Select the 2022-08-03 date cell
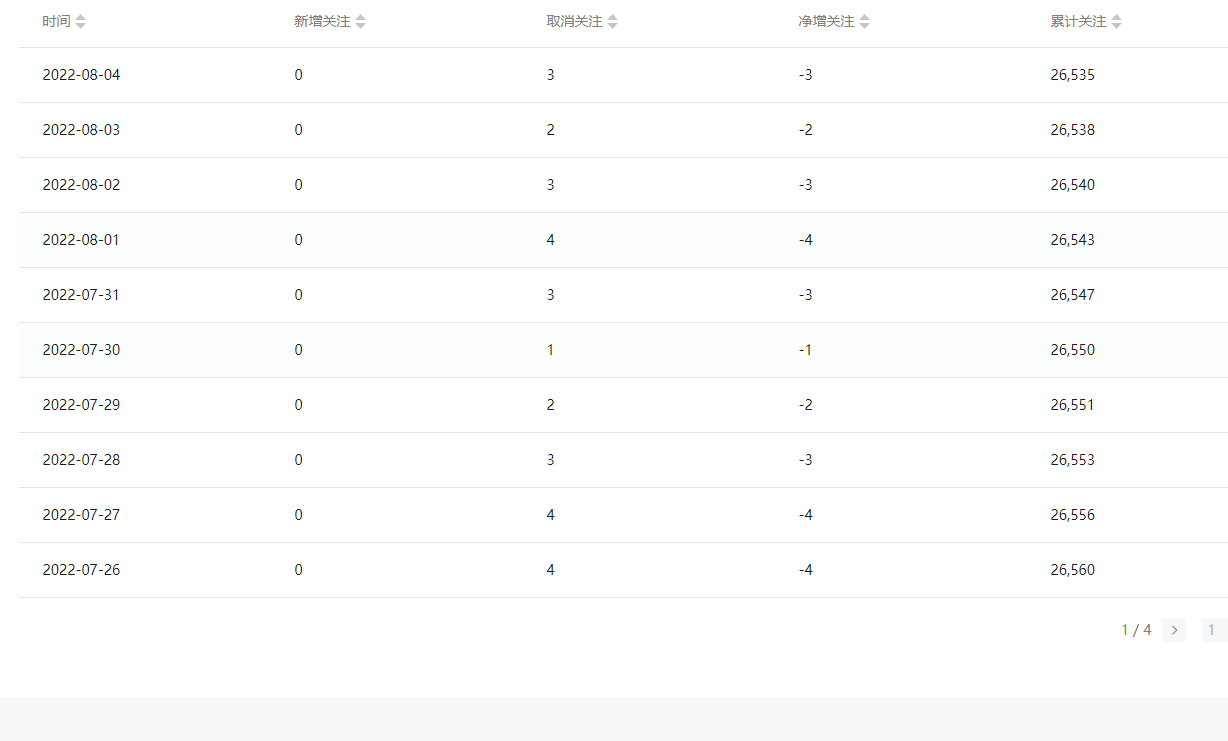1228x741 pixels. coord(81,130)
